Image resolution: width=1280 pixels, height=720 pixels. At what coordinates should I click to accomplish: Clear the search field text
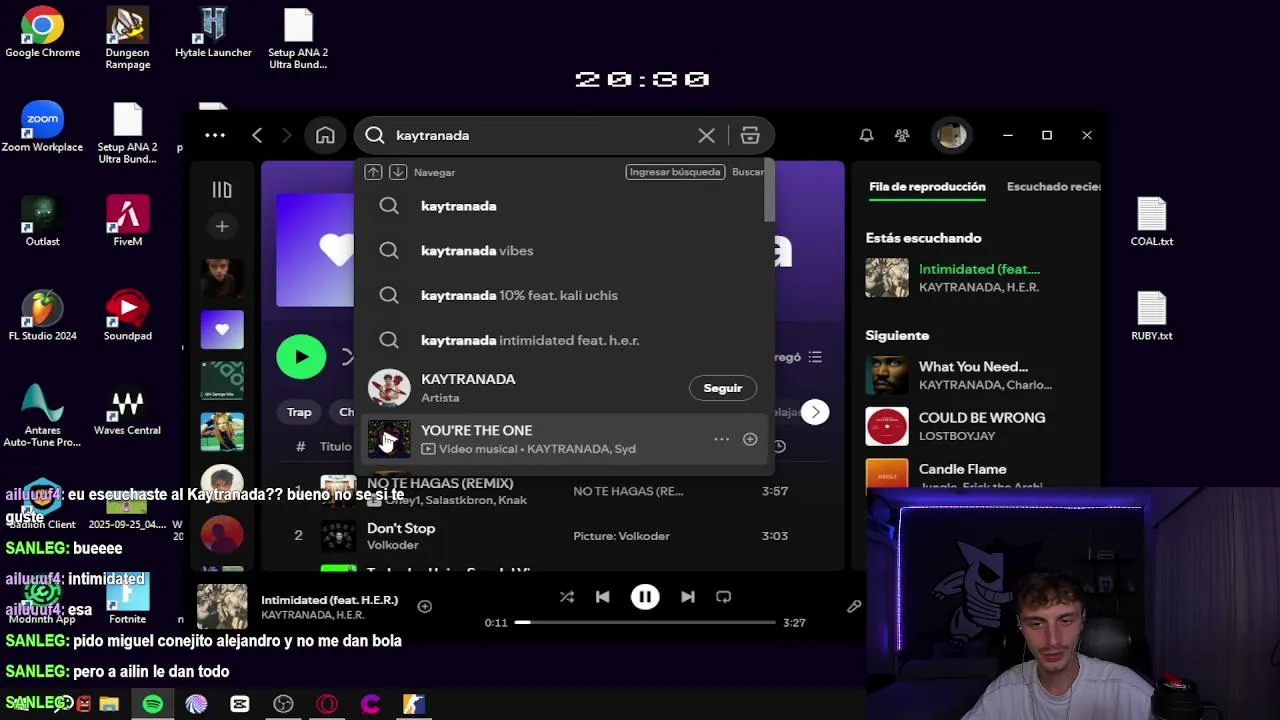[706, 135]
